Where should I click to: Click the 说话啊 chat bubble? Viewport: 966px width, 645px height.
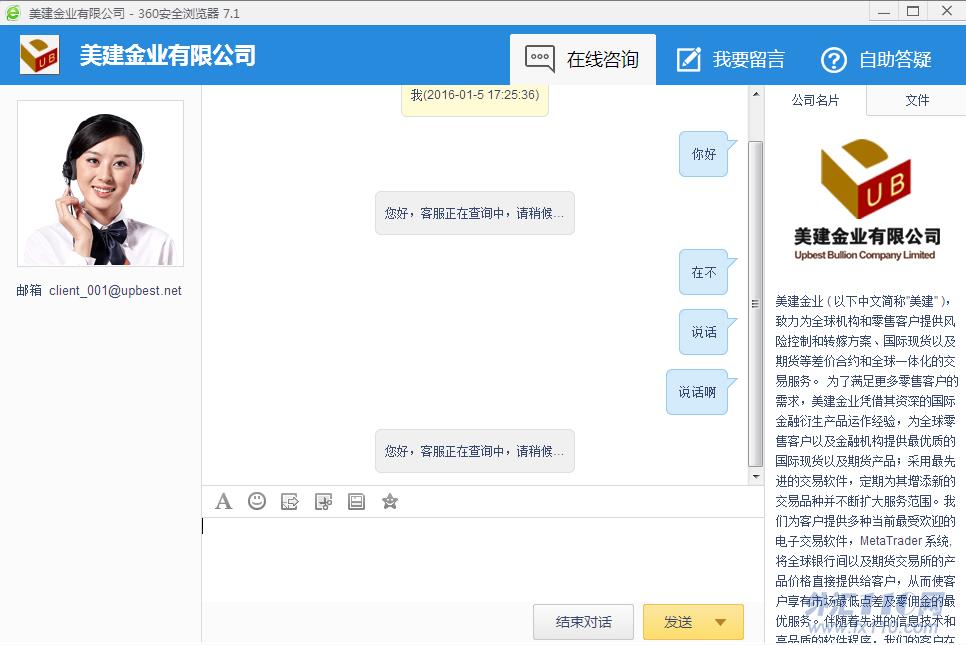(697, 392)
